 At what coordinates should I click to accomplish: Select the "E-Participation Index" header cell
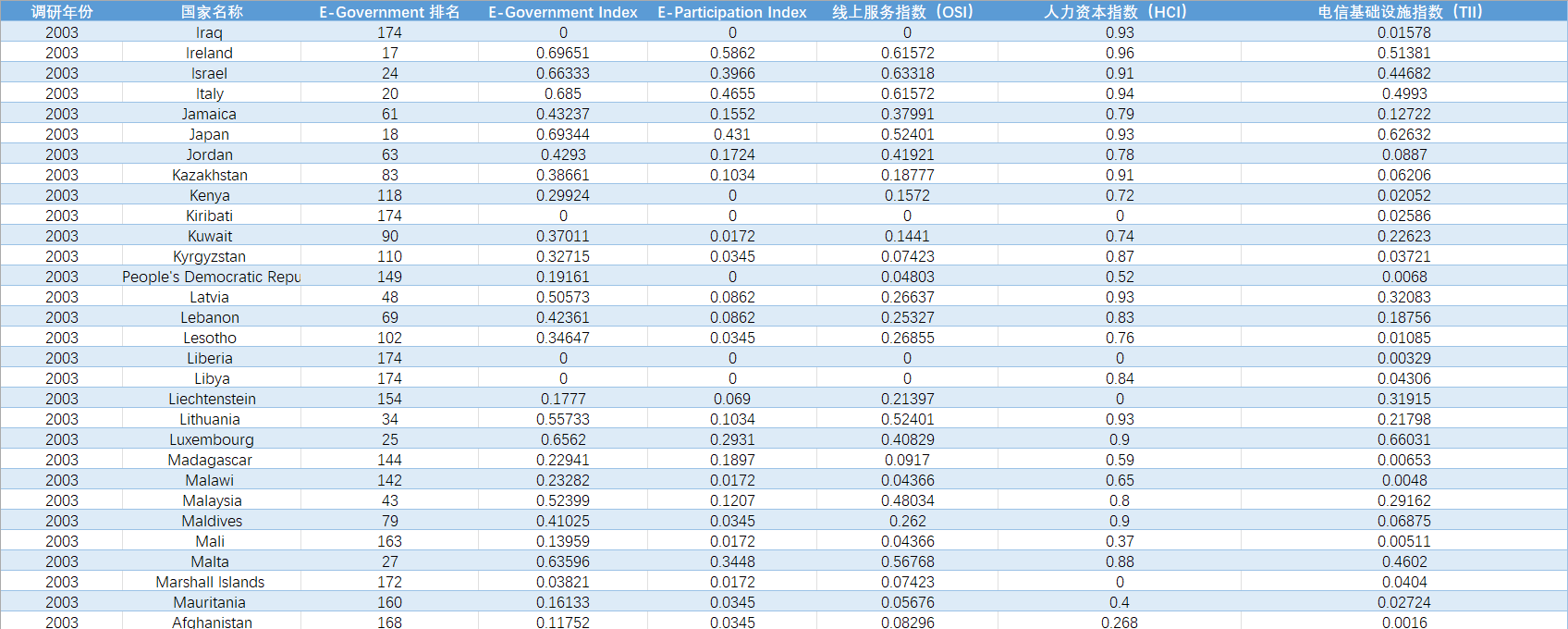731,12
